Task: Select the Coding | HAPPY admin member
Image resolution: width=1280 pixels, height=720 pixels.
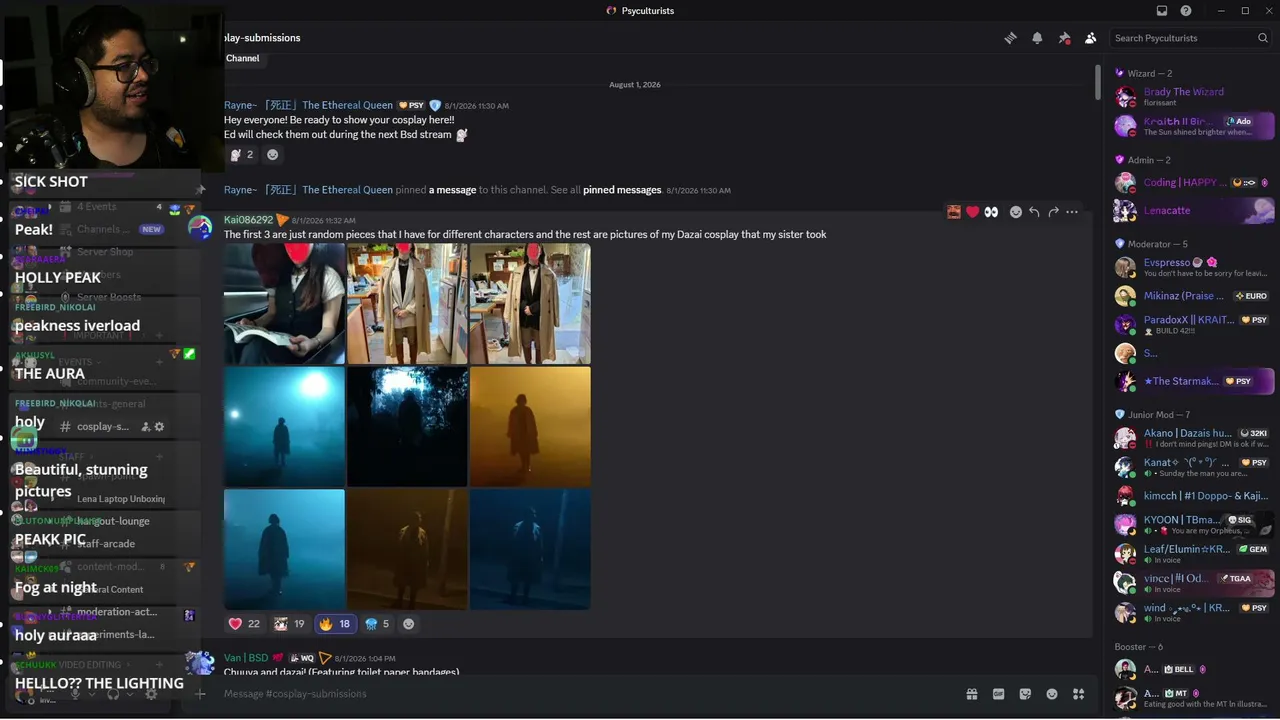Action: click(x=1194, y=183)
